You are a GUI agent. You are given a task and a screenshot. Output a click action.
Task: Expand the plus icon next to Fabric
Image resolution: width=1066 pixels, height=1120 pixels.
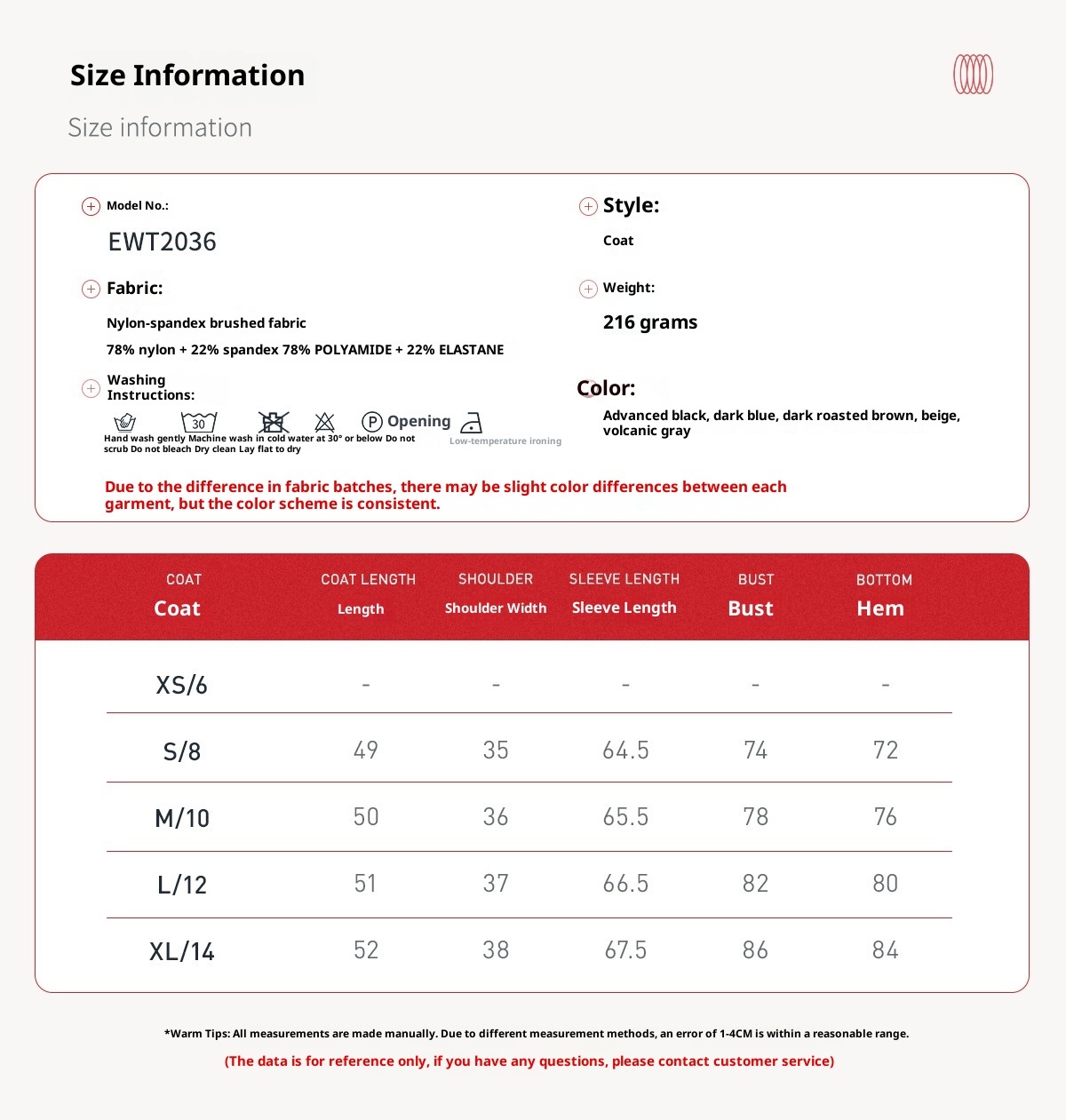coord(91,289)
